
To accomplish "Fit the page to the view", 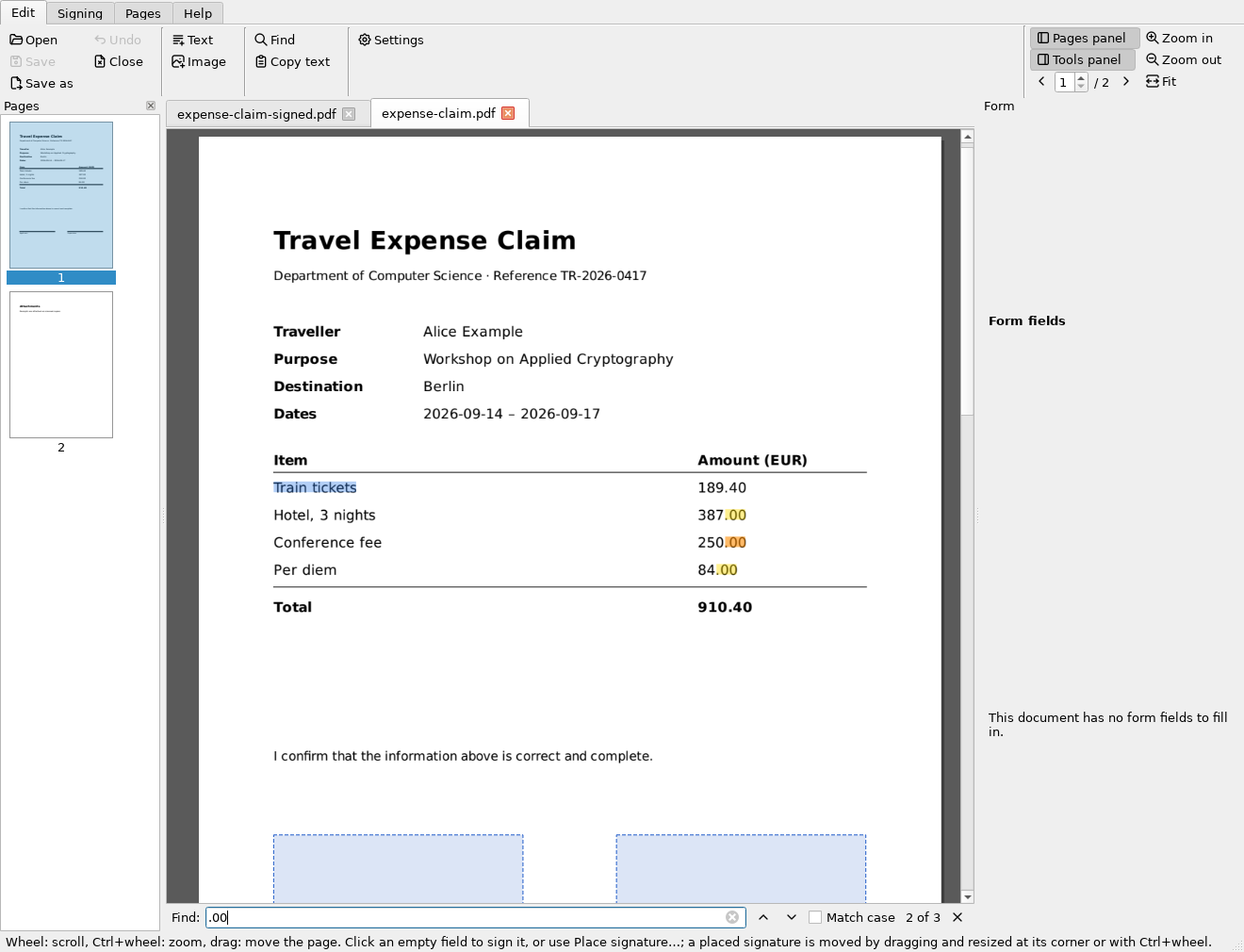I will 1161,81.
